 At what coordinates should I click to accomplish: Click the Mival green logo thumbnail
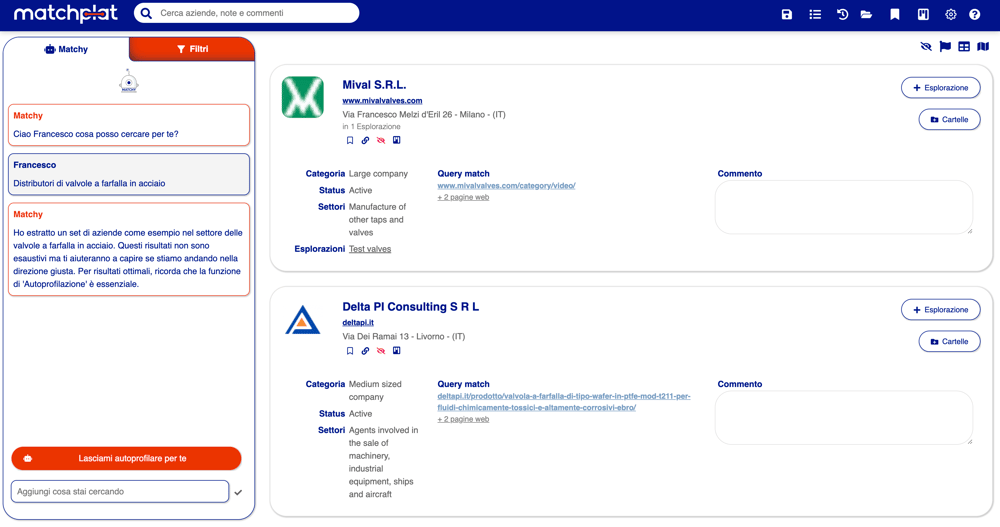303,97
